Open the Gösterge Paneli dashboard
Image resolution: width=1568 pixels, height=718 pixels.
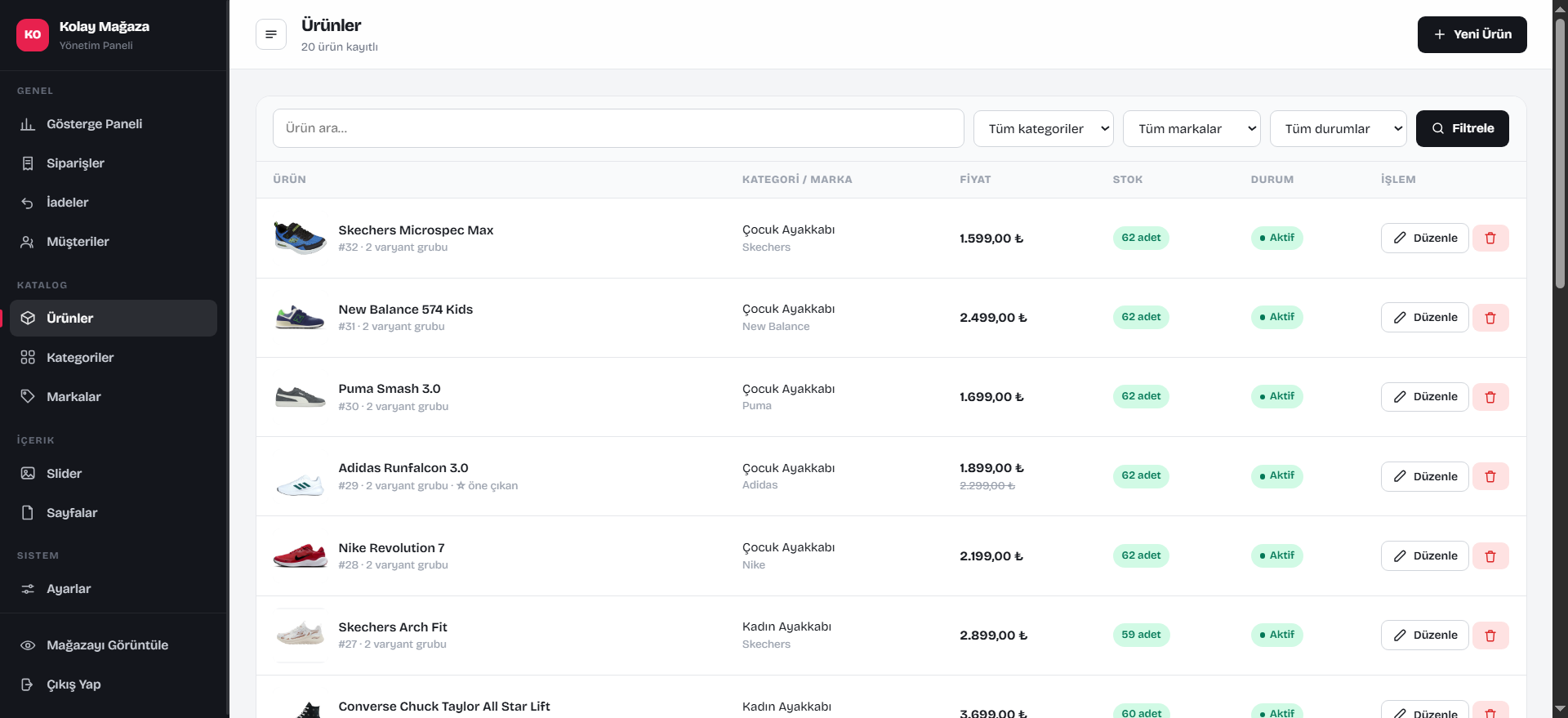[114, 124]
